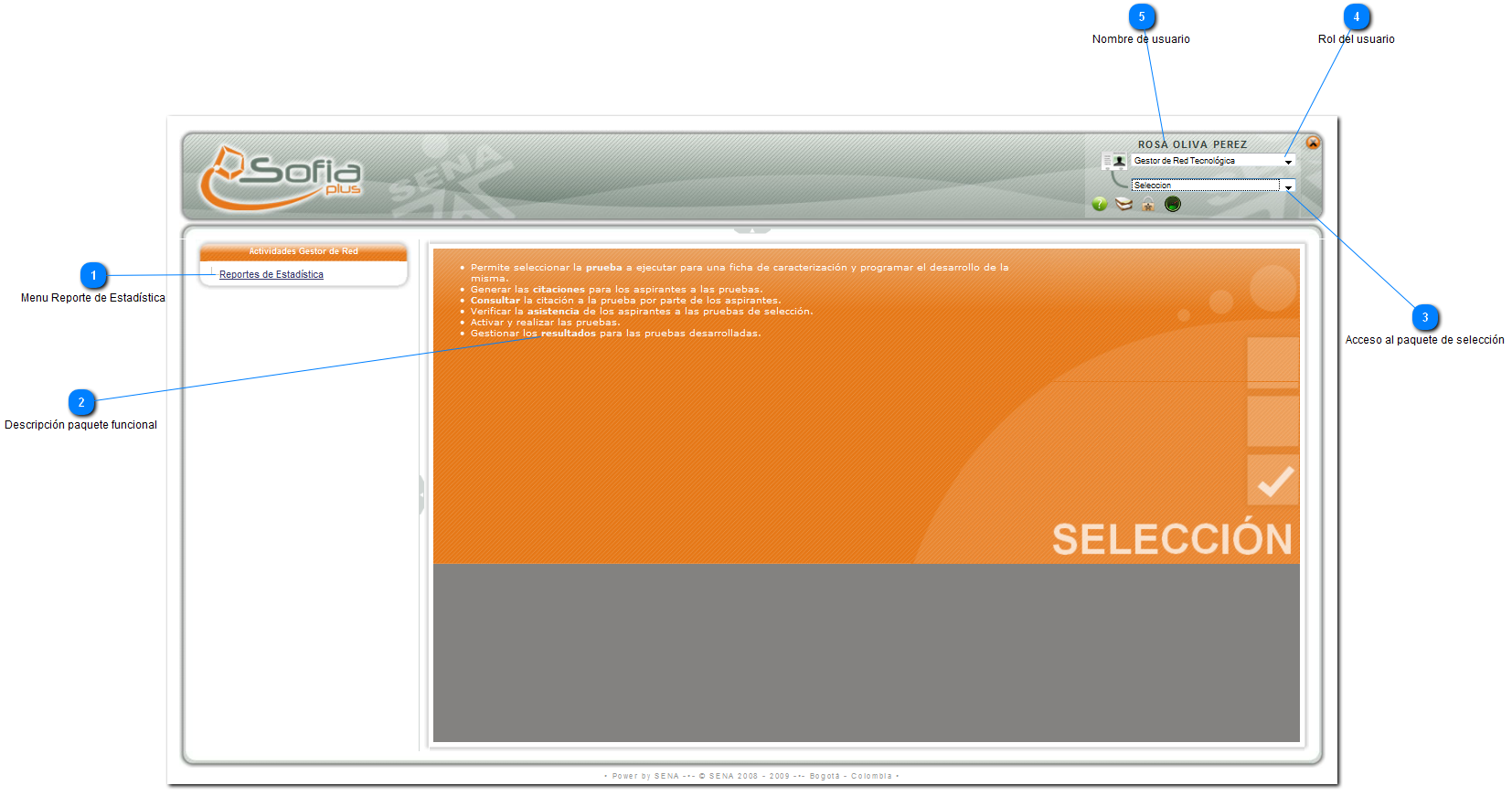Click the stacked documents tray icon

[x=1124, y=204]
